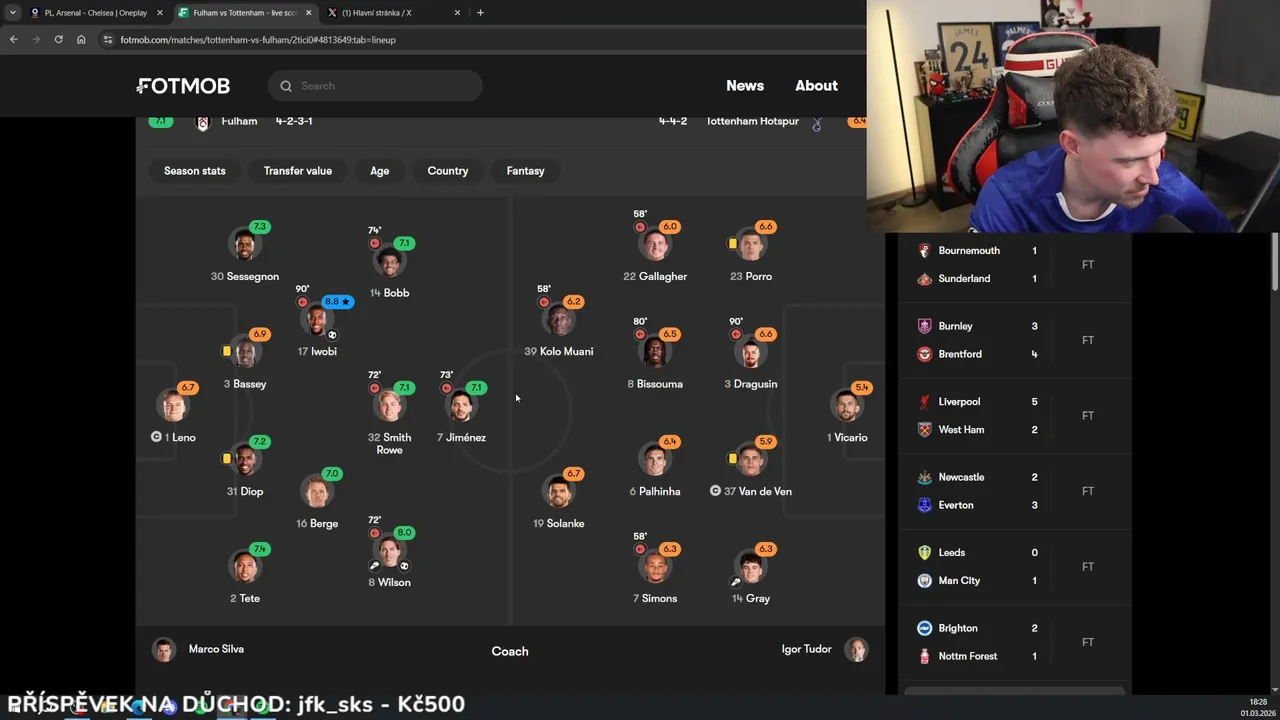Click the Liverpool crest in results list
Viewport: 1280px width, 720px height.
tap(924, 402)
